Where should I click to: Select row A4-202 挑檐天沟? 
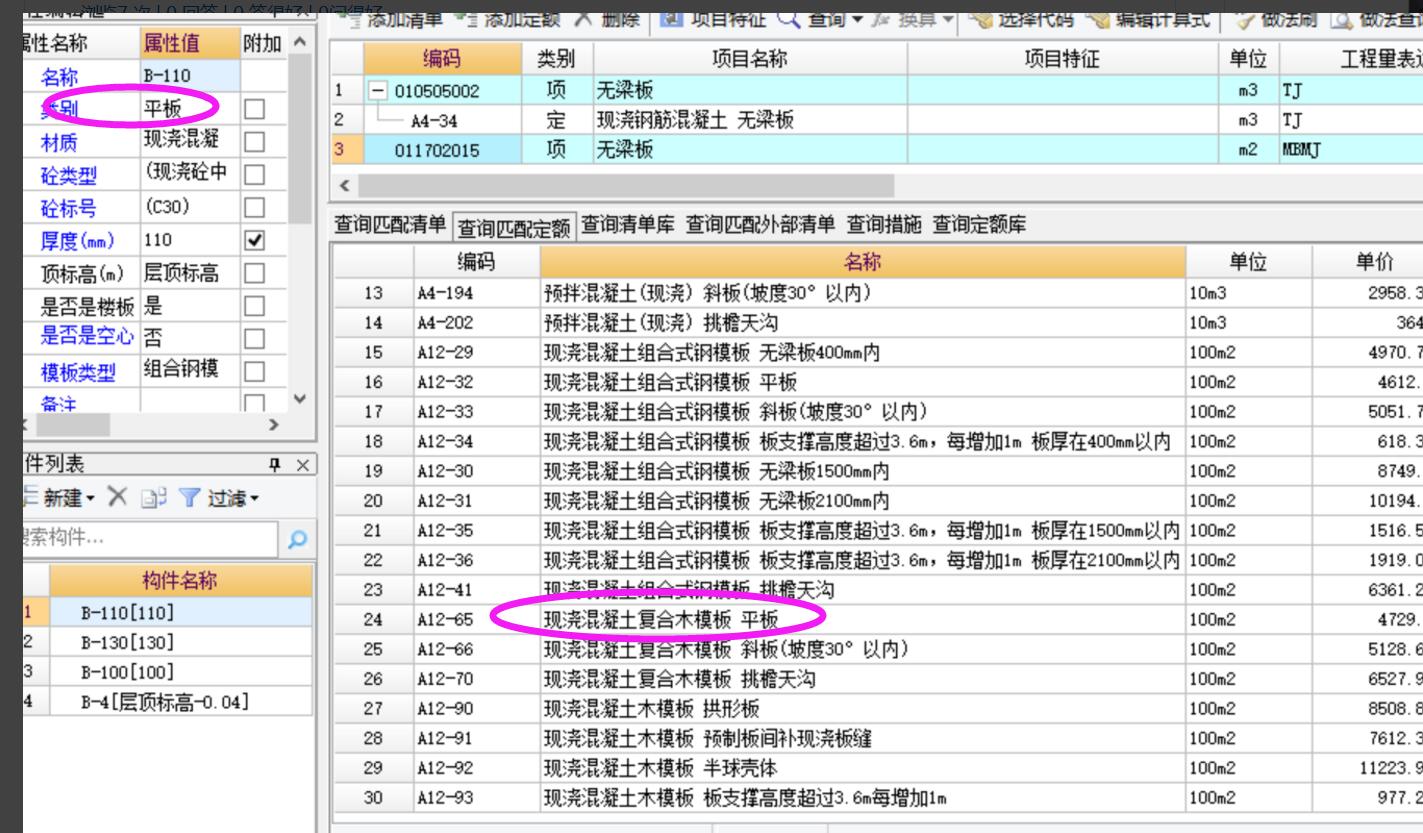coord(877,323)
